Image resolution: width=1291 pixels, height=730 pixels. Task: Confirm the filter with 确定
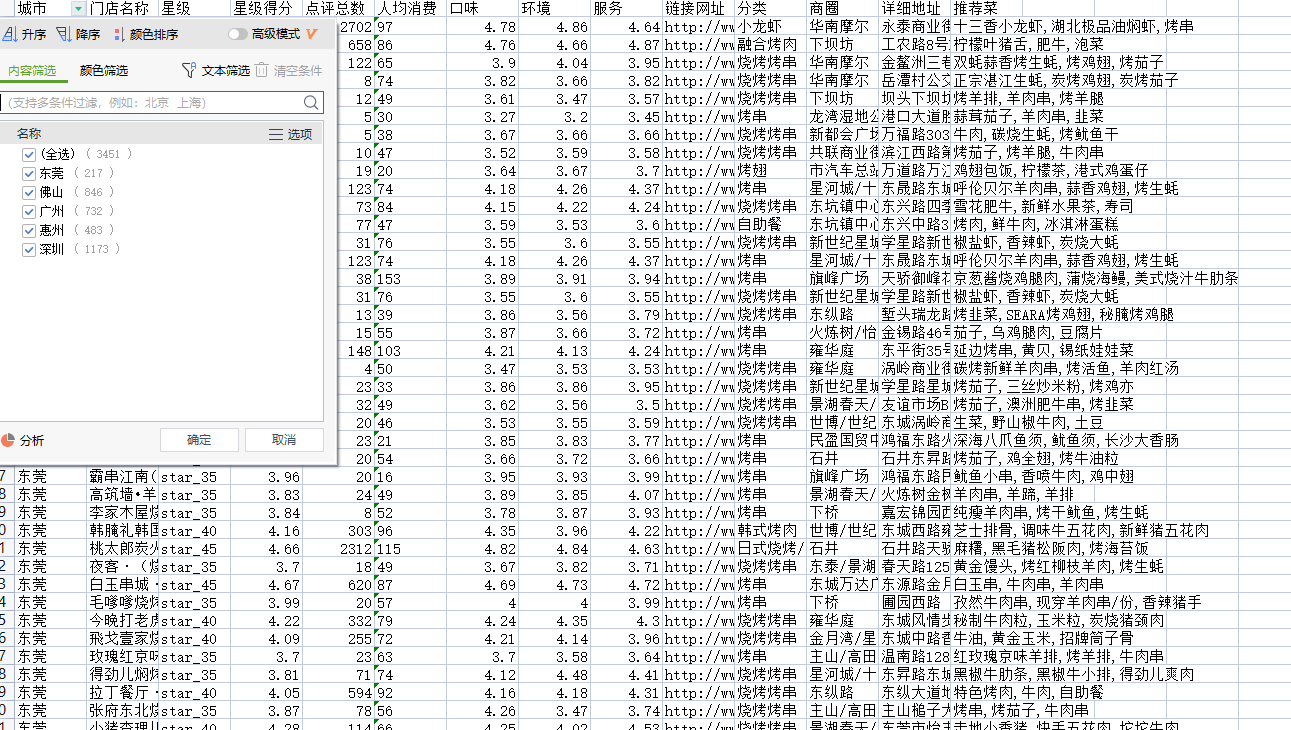click(x=199, y=440)
